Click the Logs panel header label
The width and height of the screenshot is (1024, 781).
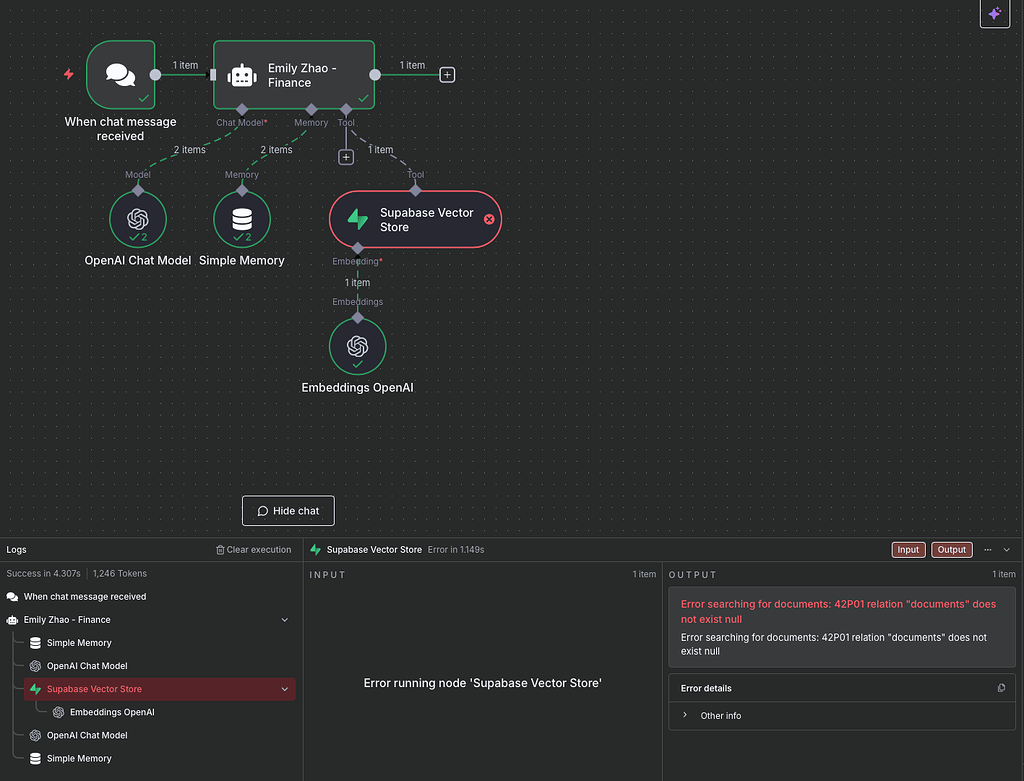16,549
